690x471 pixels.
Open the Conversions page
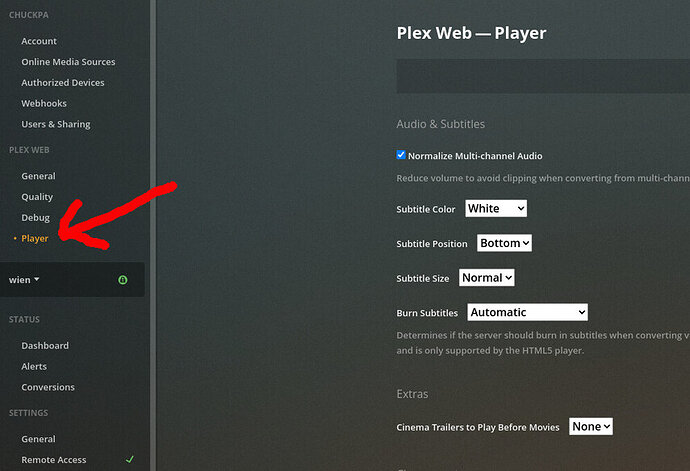(48, 387)
